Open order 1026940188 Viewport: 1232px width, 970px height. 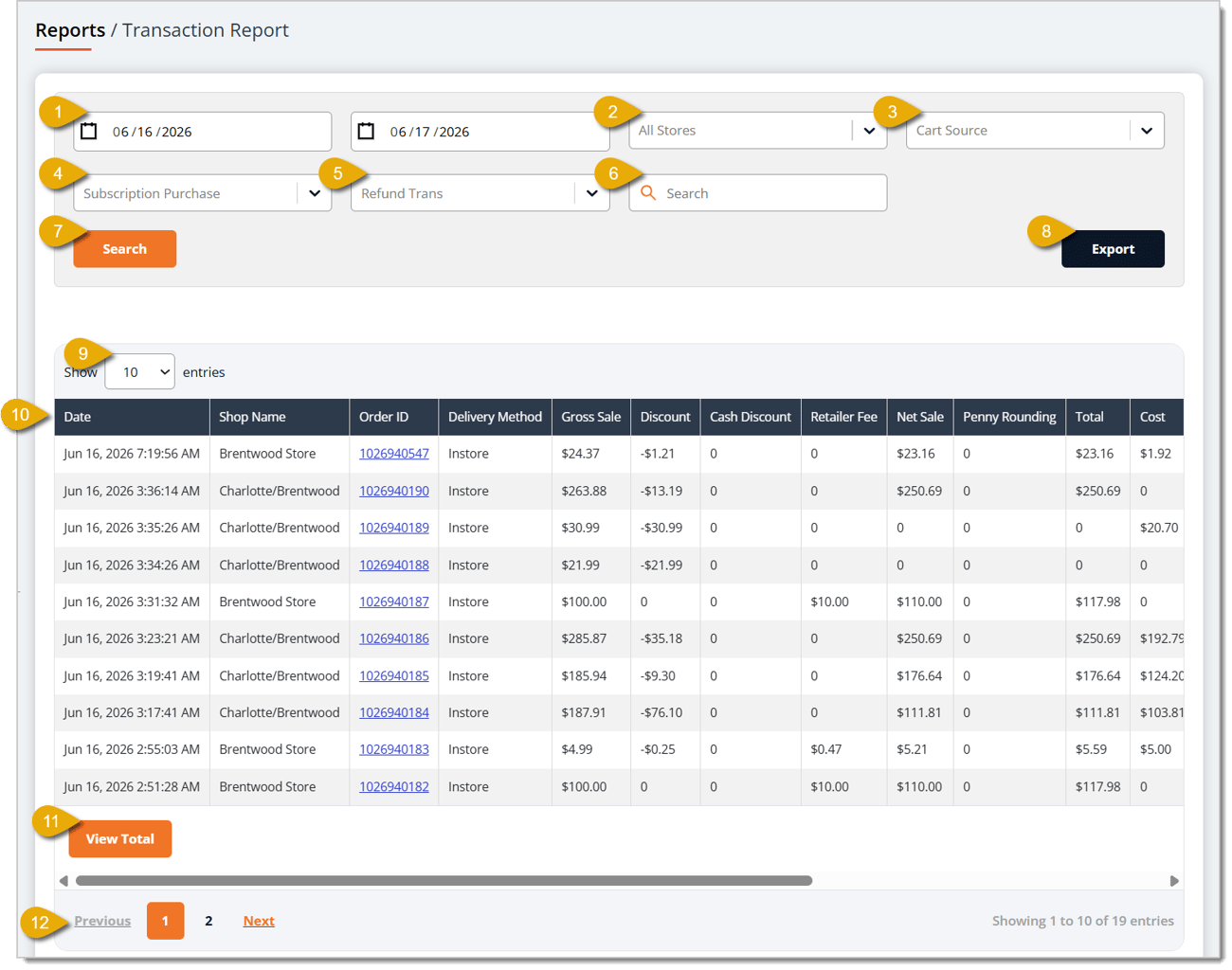pos(394,565)
